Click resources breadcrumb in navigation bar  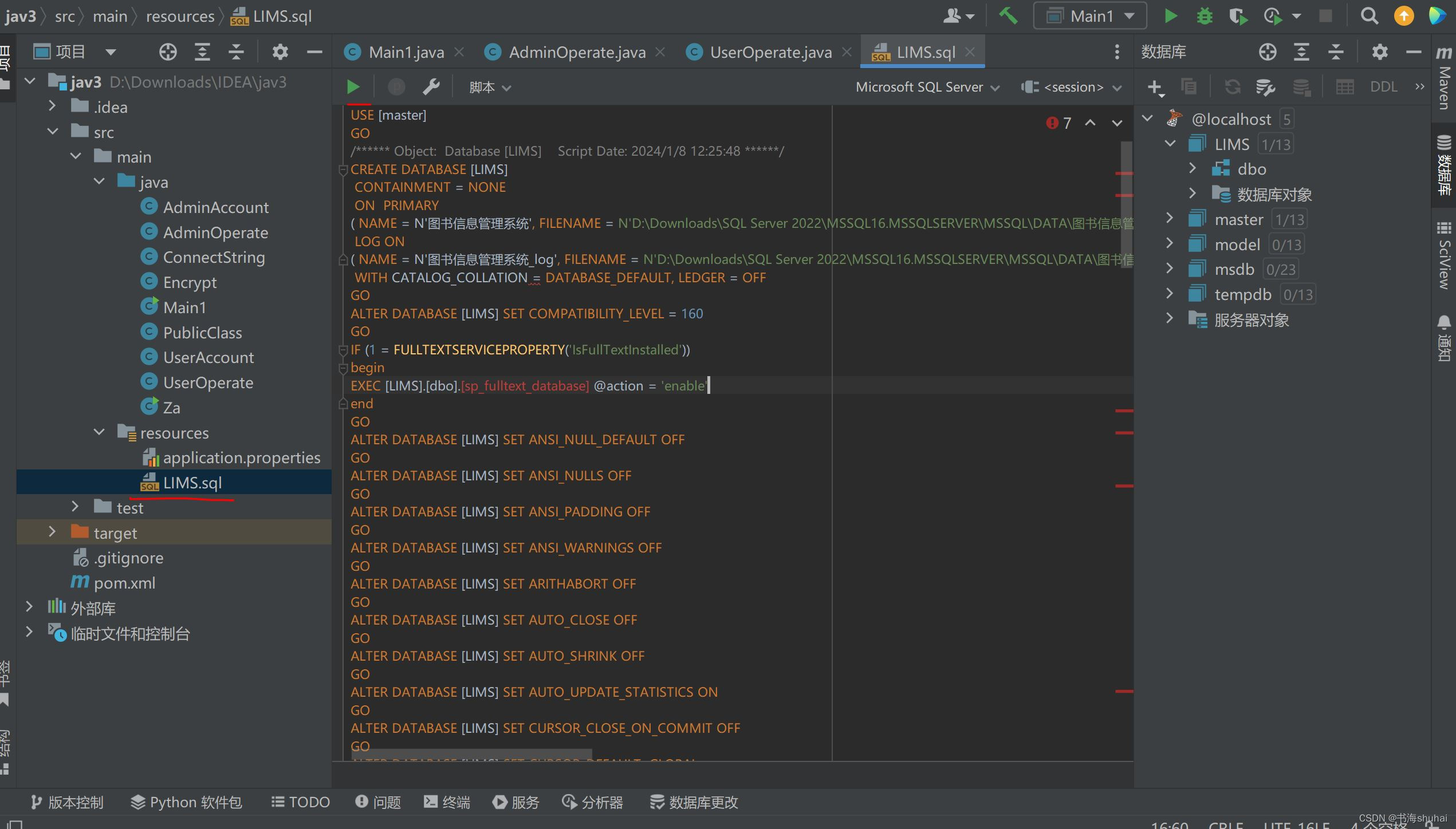(x=180, y=16)
